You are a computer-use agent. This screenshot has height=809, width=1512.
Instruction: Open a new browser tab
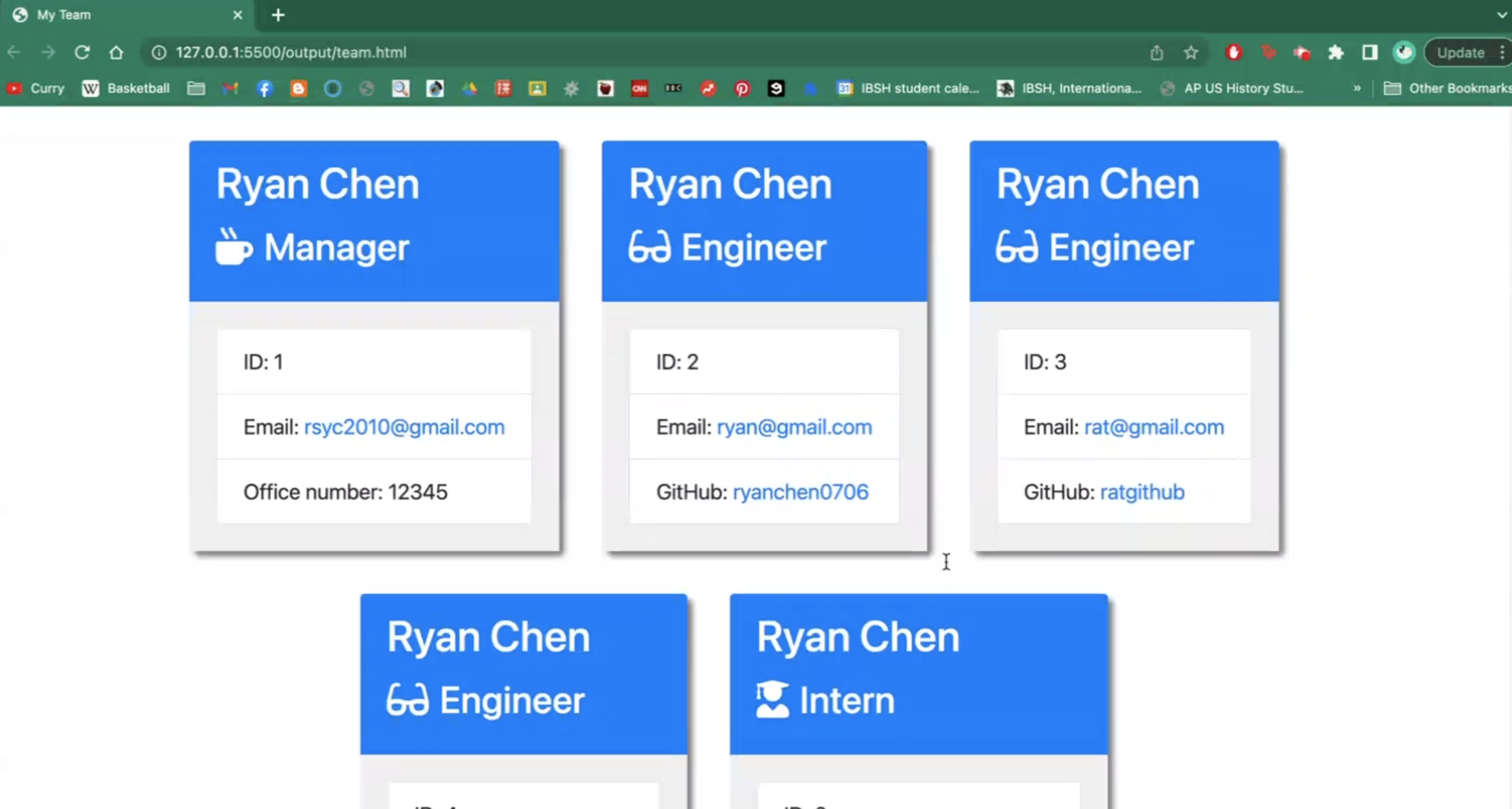click(x=278, y=15)
